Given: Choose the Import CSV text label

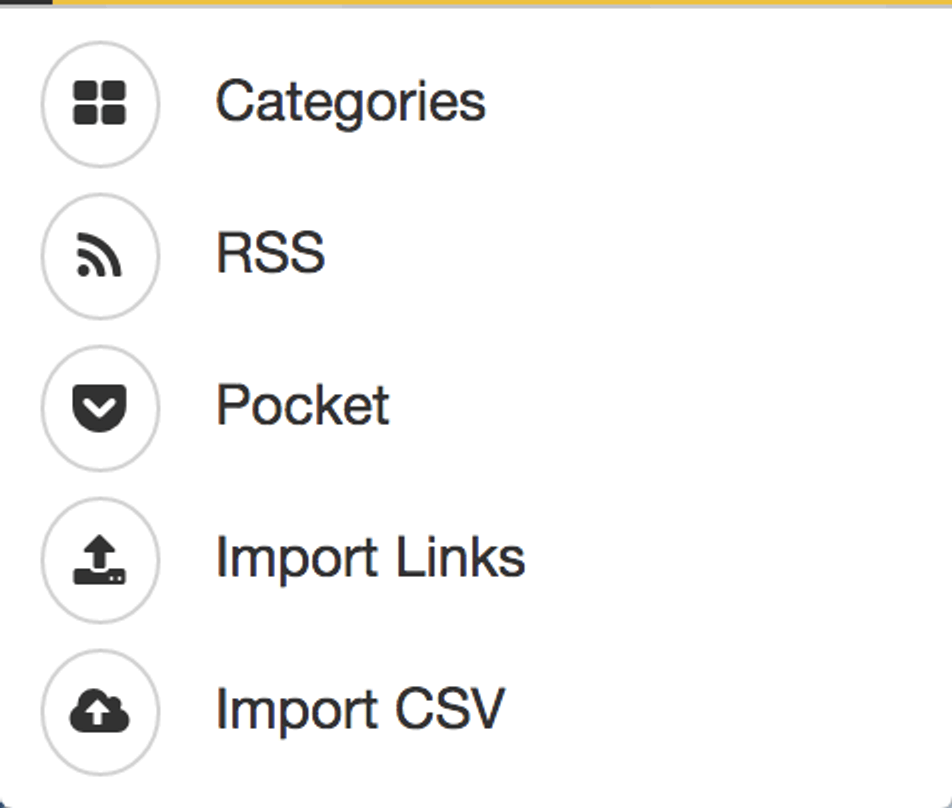Looking at the screenshot, I should point(361,710).
